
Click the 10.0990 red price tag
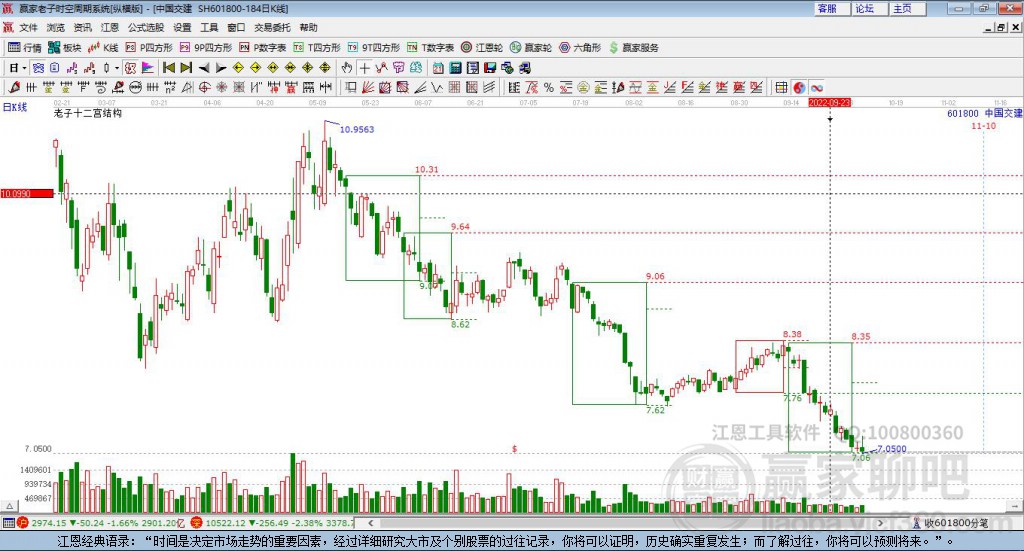pyautogui.click(x=27, y=194)
